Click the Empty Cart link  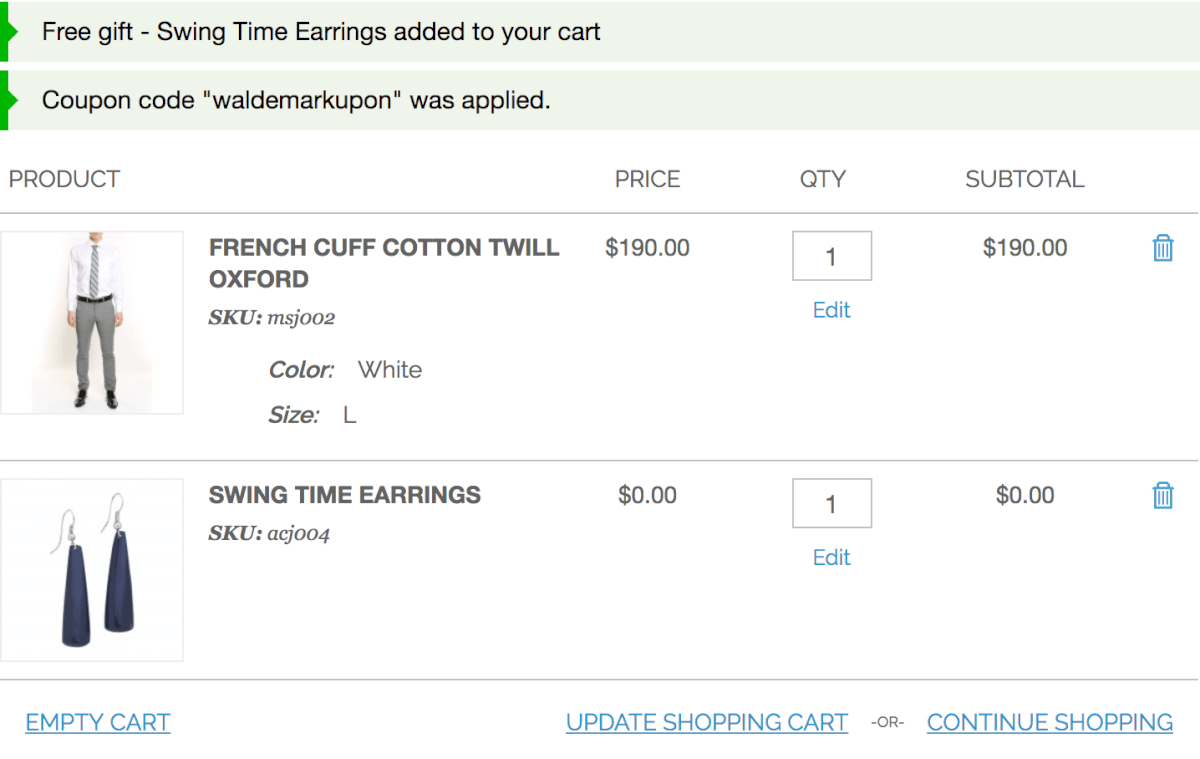tap(98, 722)
